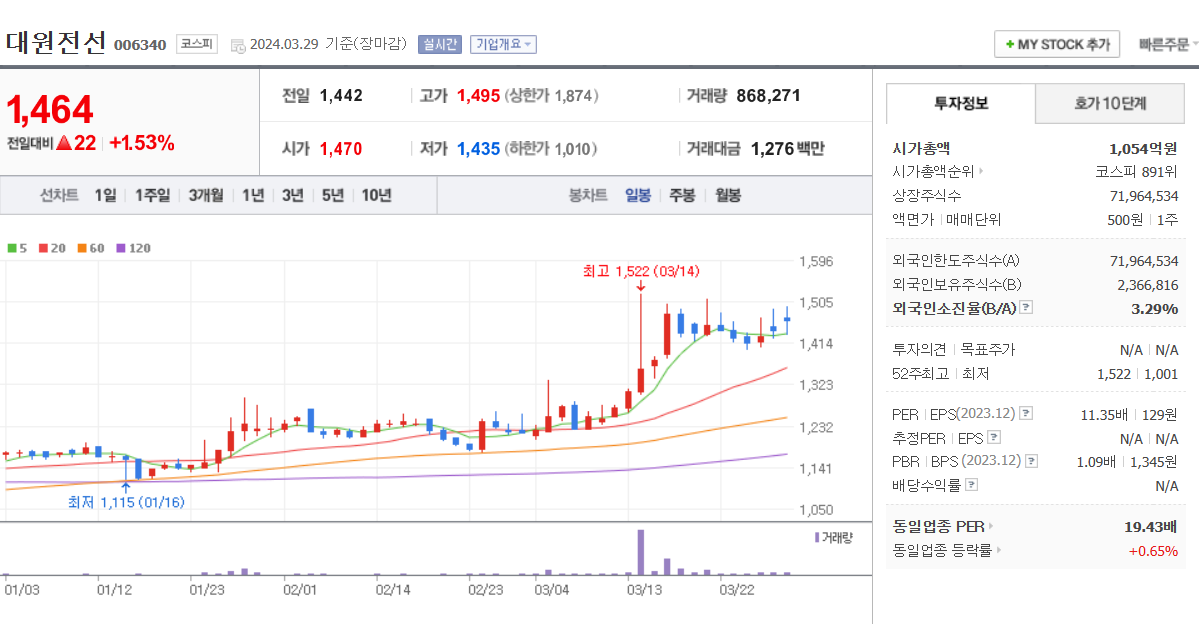1201x624 pixels.
Task: Click the tall 03/13 volume bar
Action: coord(640,552)
